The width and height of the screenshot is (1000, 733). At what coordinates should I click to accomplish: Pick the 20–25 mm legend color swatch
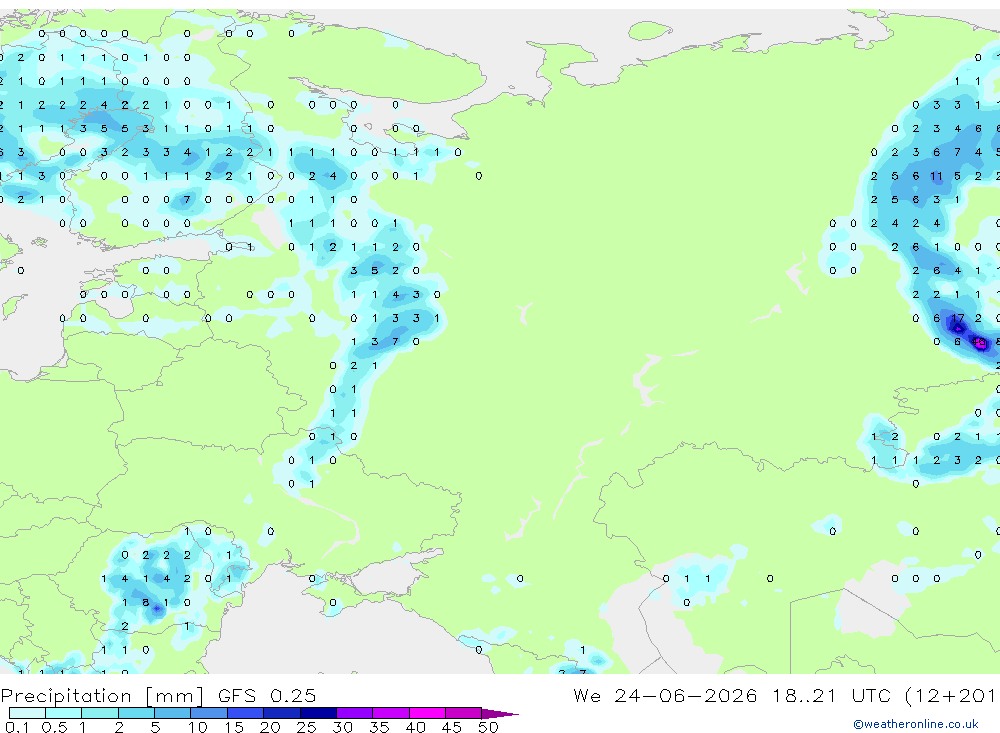point(281,713)
